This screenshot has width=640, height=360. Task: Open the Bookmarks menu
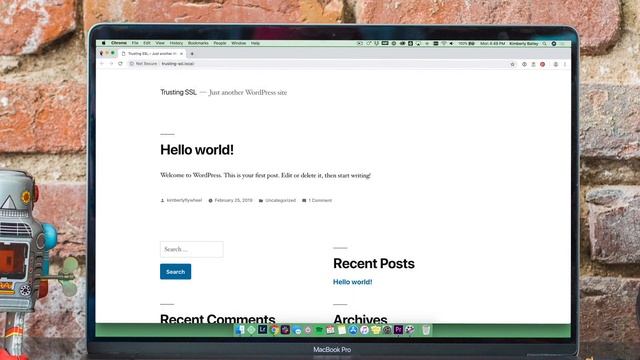(198, 43)
